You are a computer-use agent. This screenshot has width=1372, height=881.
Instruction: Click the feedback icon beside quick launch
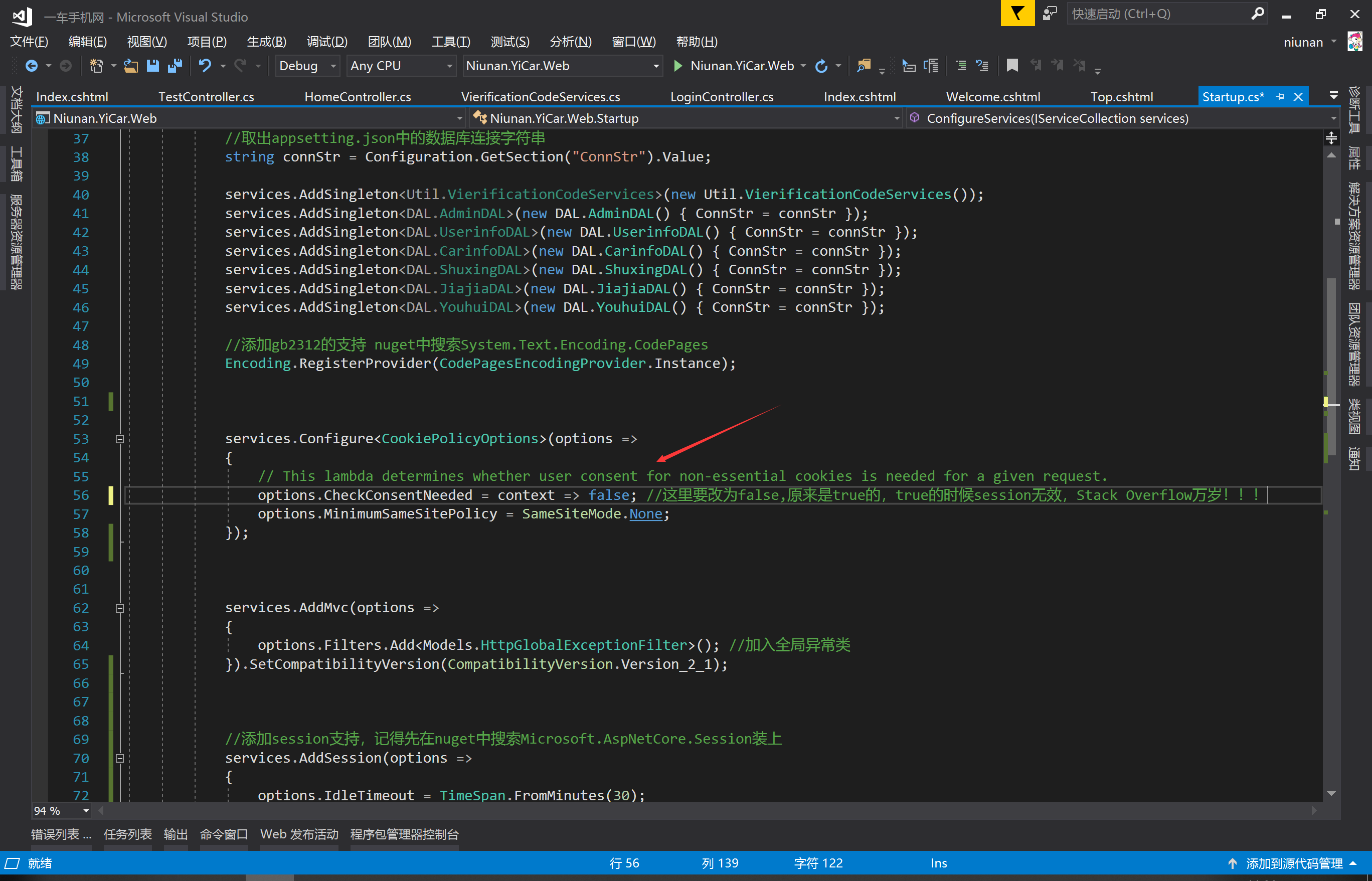pyautogui.click(x=1050, y=13)
